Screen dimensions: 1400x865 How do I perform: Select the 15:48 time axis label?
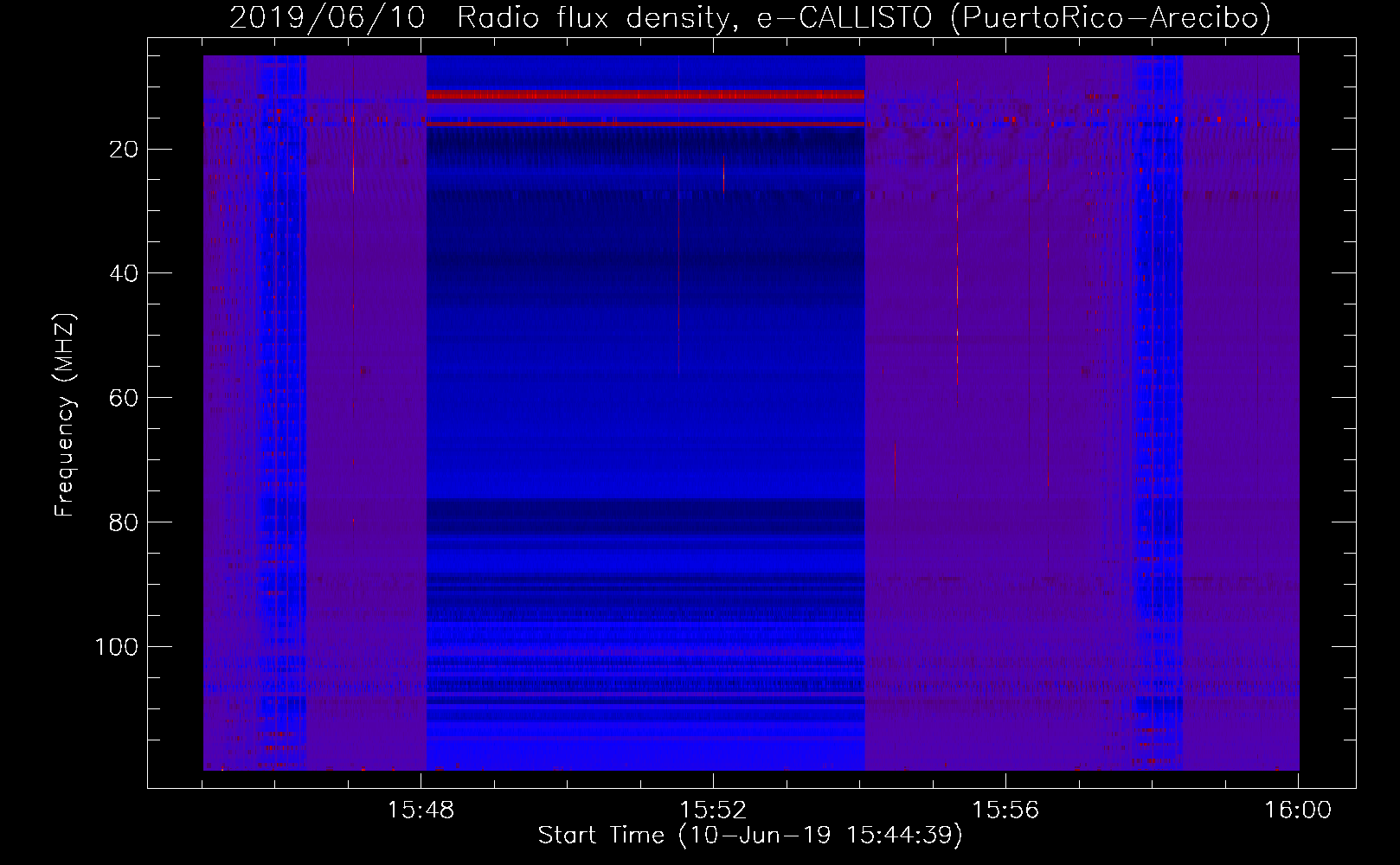click(421, 811)
